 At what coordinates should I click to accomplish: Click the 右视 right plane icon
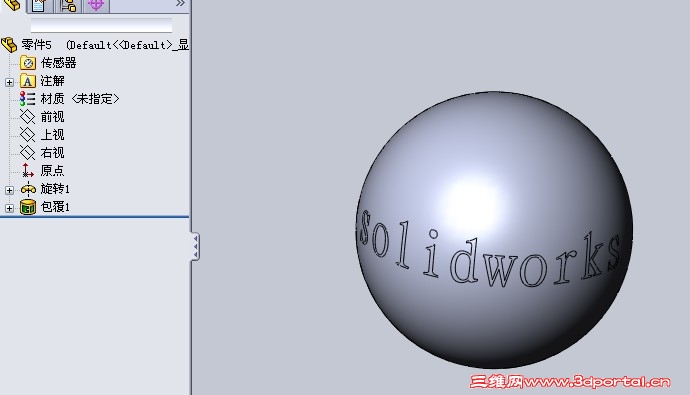pyautogui.click(x=27, y=153)
